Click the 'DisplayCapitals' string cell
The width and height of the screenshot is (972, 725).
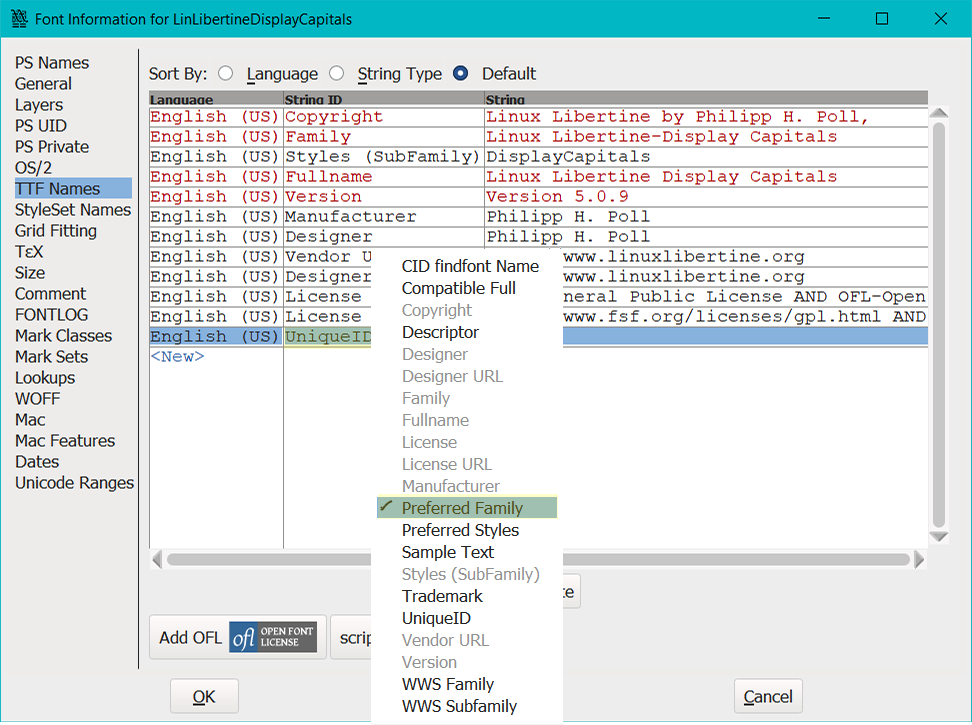click(x=706, y=157)
